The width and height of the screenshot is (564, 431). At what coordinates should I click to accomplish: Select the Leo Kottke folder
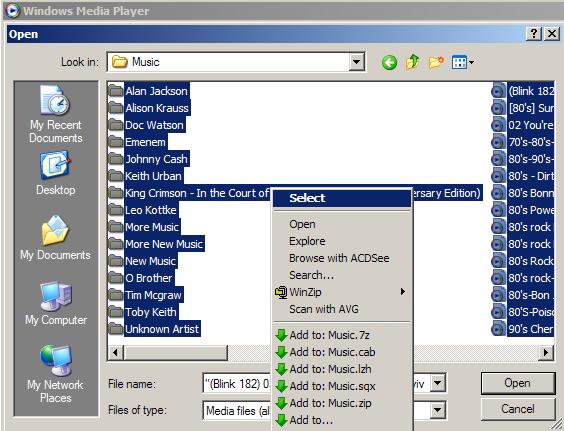[x=143, y=210]
